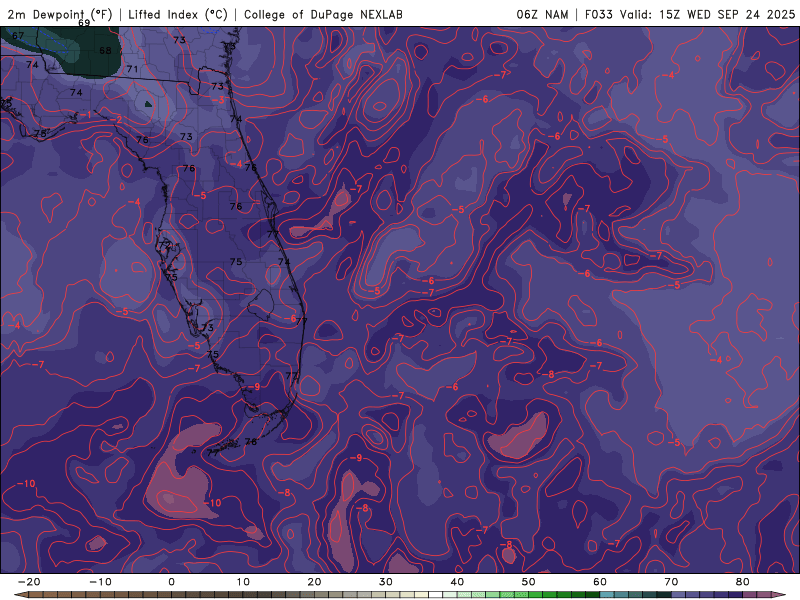Screen dimensions: 800x600
Task: Click the 40 label on the color scale
Action: [x=457, y=582]
